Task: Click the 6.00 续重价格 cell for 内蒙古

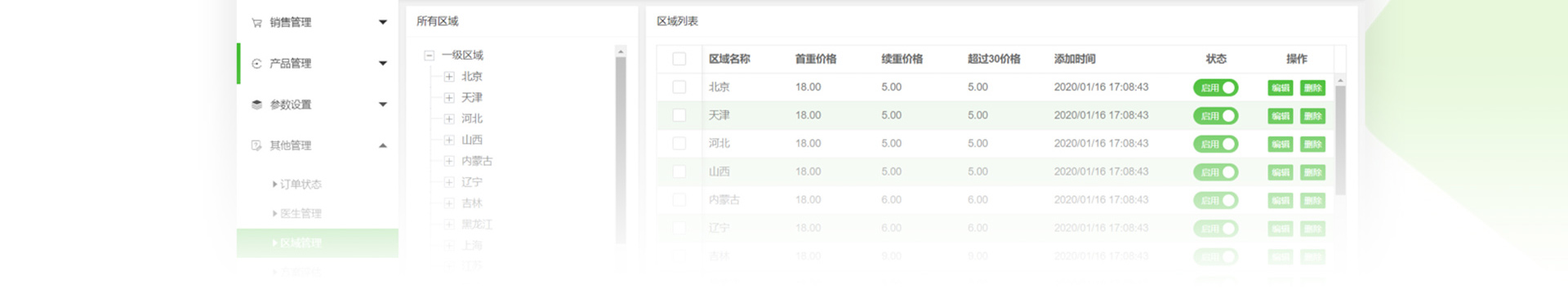Action: (x=892, y=200)
